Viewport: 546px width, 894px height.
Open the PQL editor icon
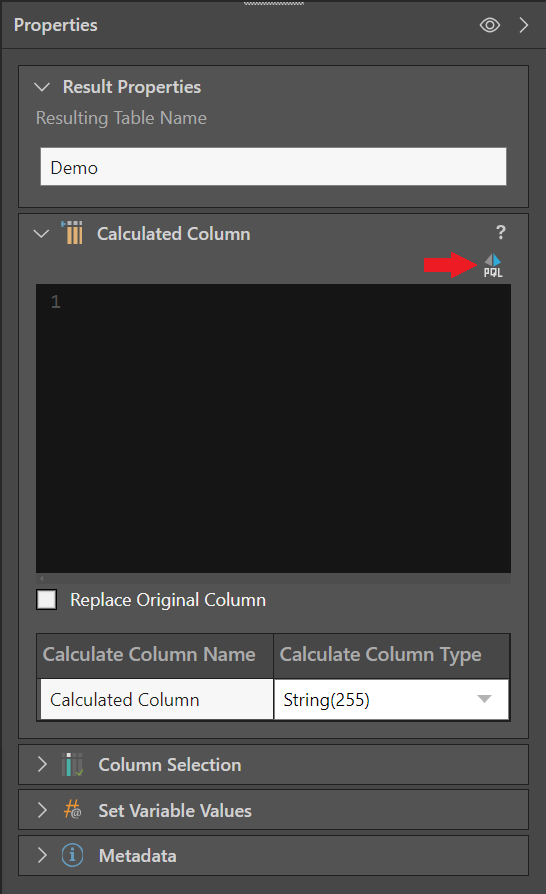tap(493, 266)
